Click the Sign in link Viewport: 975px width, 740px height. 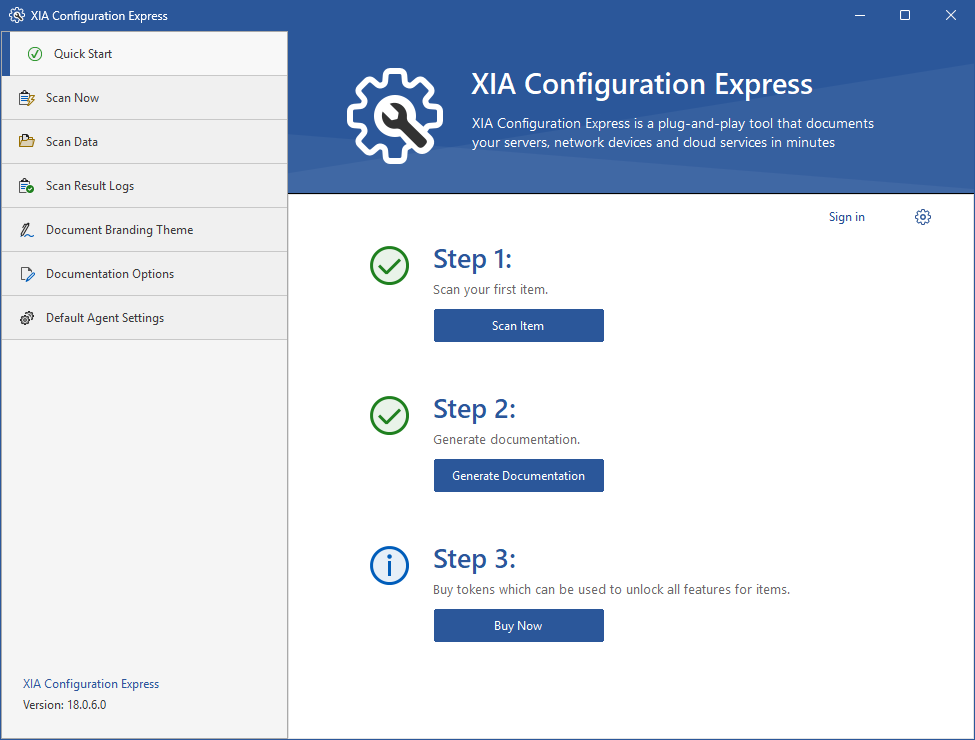click(x=846, y=217)
